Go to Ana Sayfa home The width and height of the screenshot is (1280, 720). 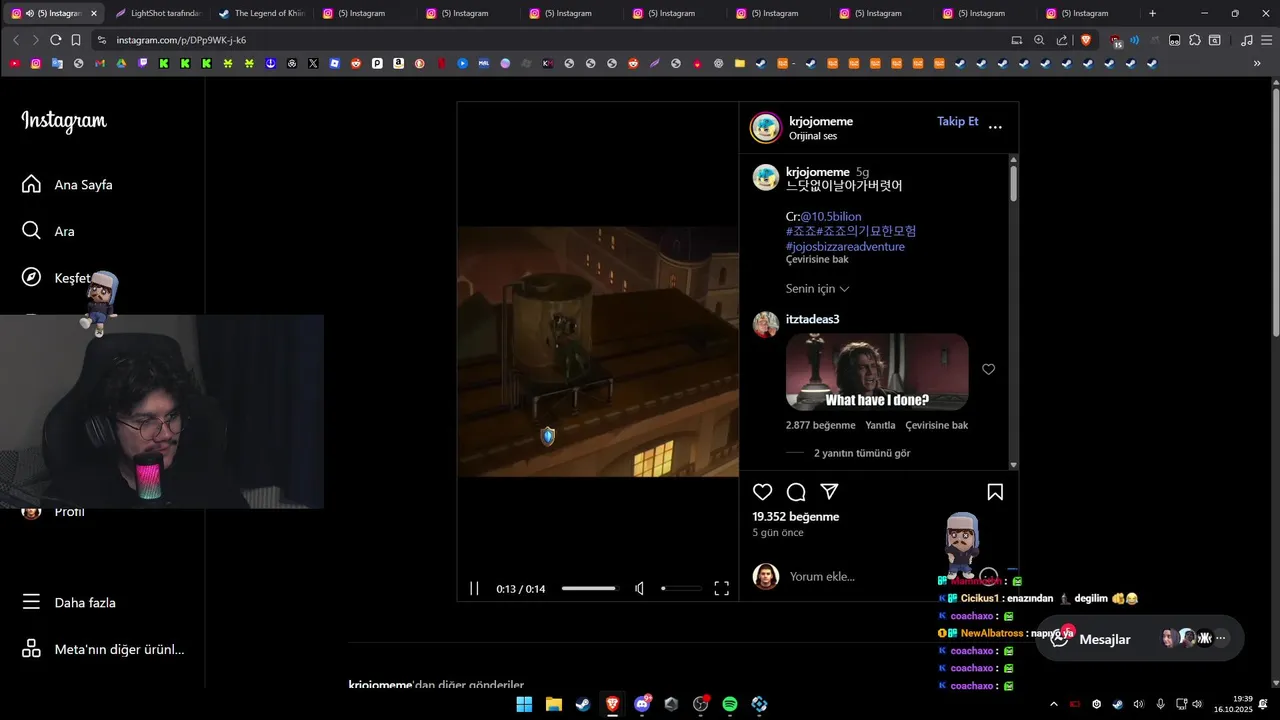point(68,185)
